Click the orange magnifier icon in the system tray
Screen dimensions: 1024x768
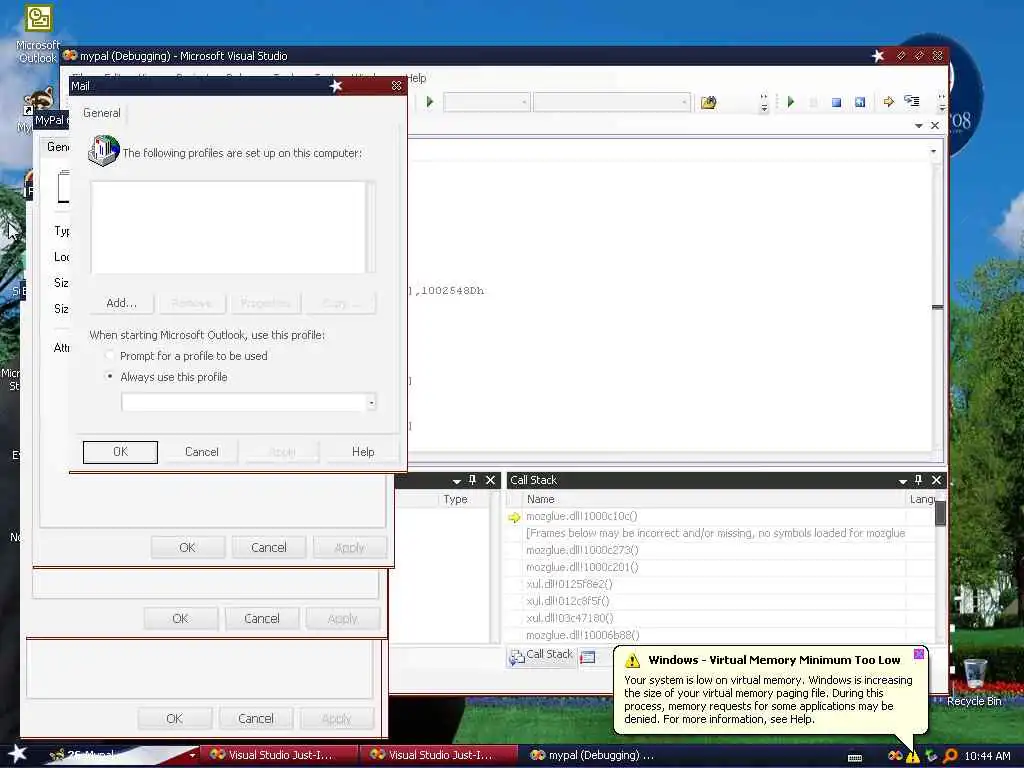(950, 756)
